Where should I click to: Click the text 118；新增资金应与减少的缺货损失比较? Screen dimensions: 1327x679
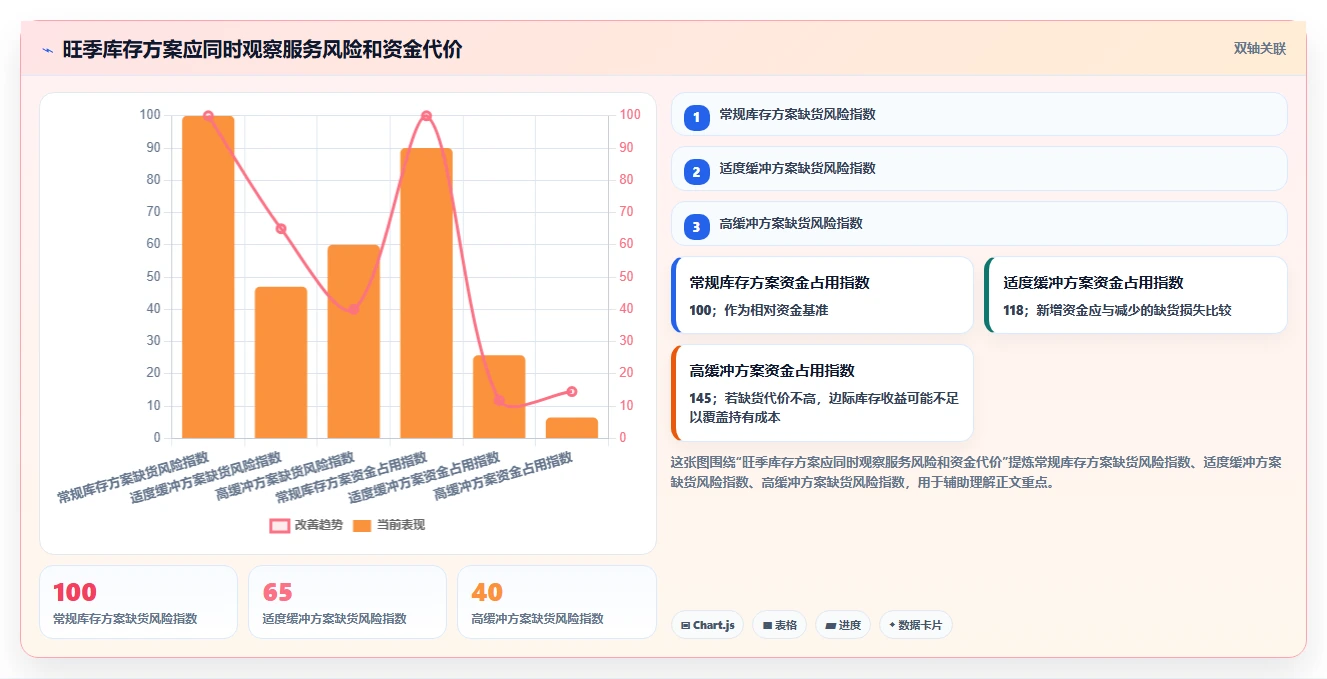[1117, 310]
